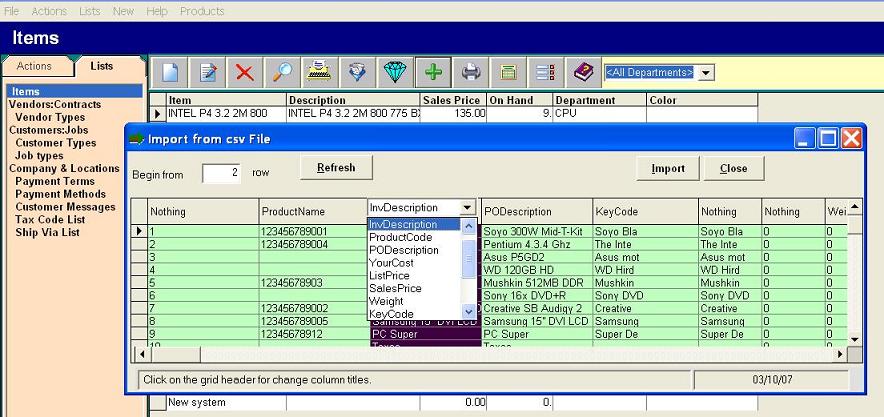Click the Import button
Image resolution: width=884 pixels, height=417 pixels.
coord(668,168)
